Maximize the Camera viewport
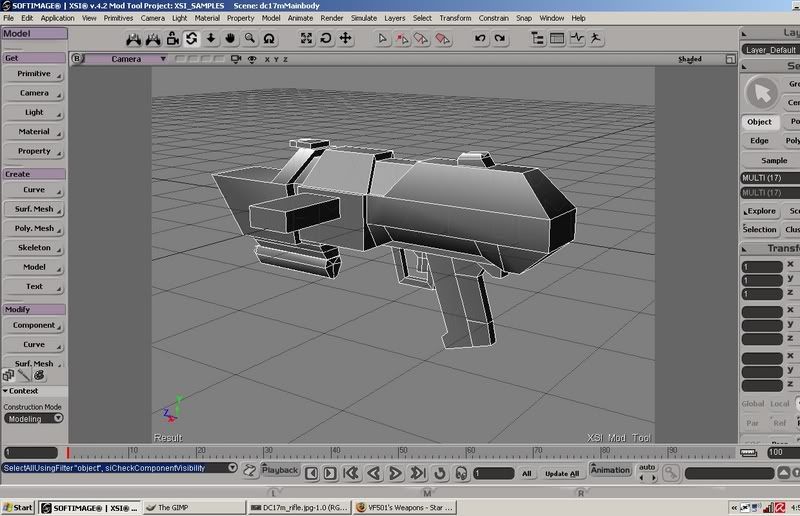This screenshot has height=516, width=800. point(731,59)
